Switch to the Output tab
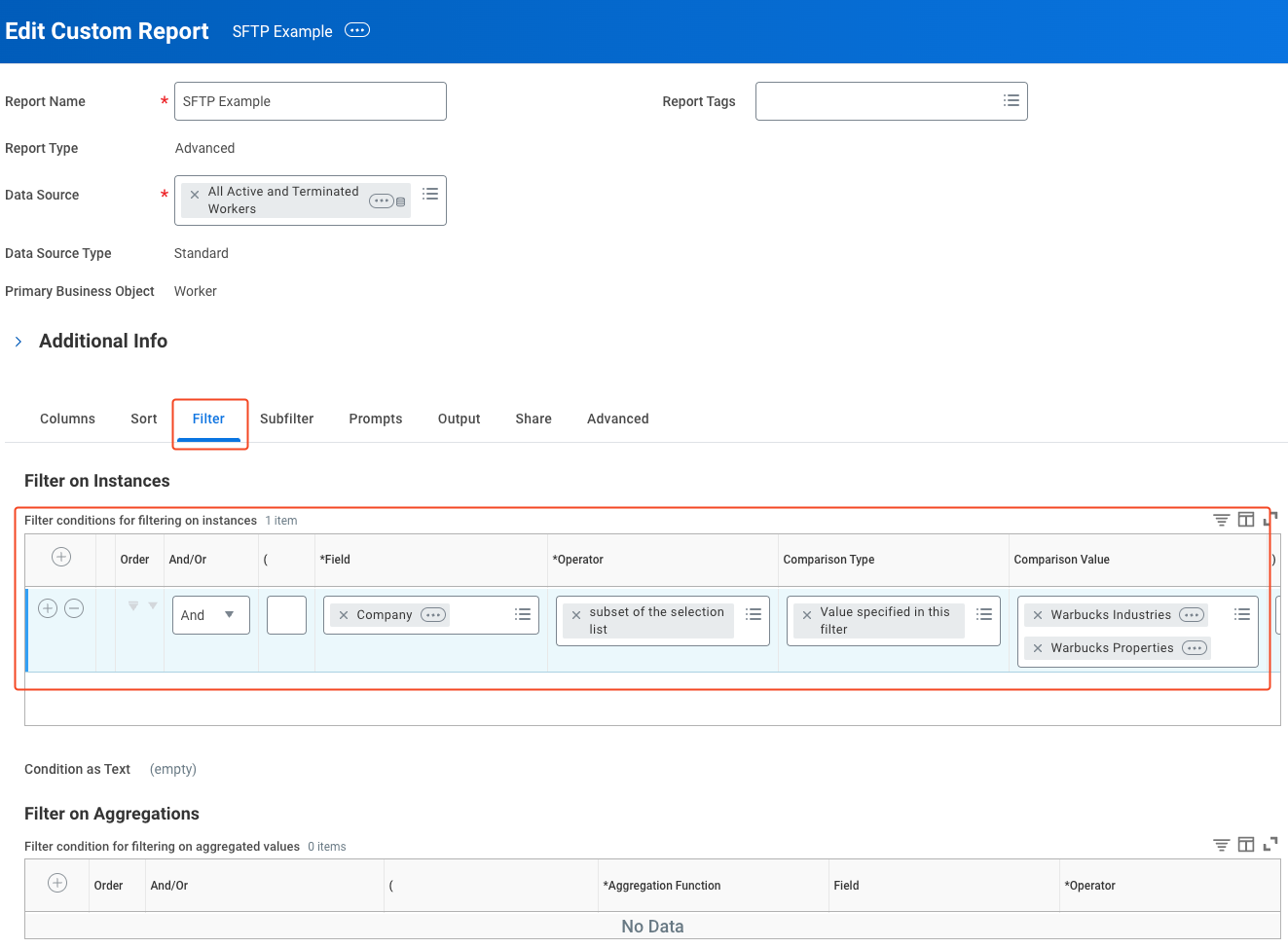Screen dimensions: 1288x948 (x=459, y=419)
